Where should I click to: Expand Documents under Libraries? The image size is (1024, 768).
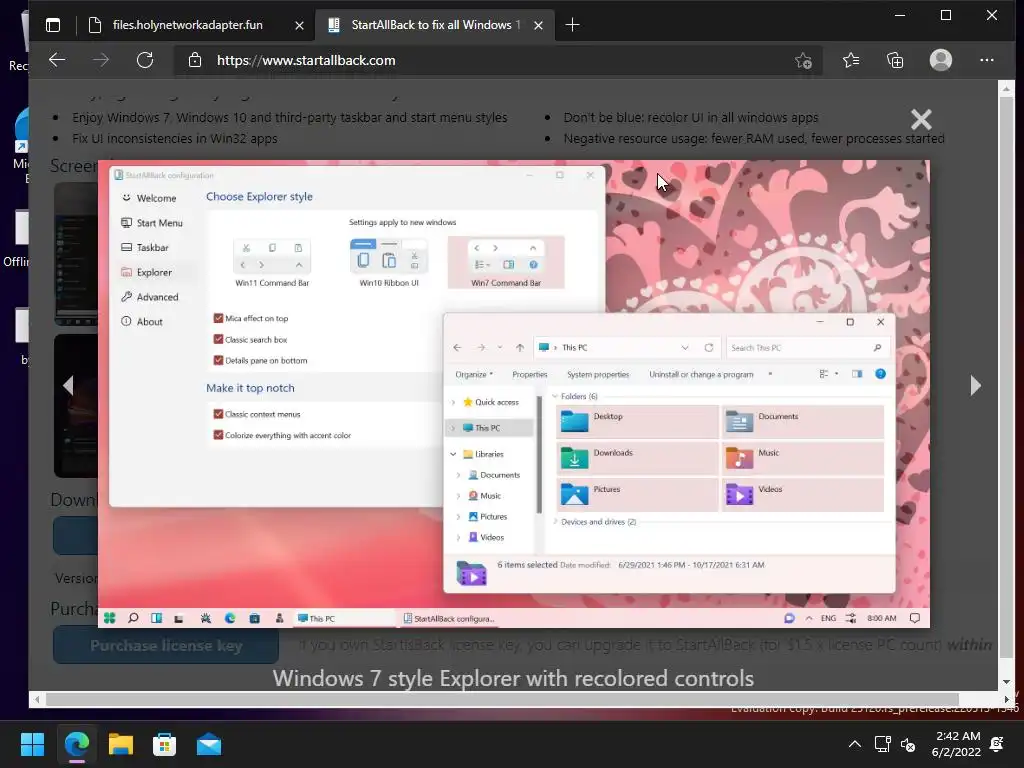458,475
